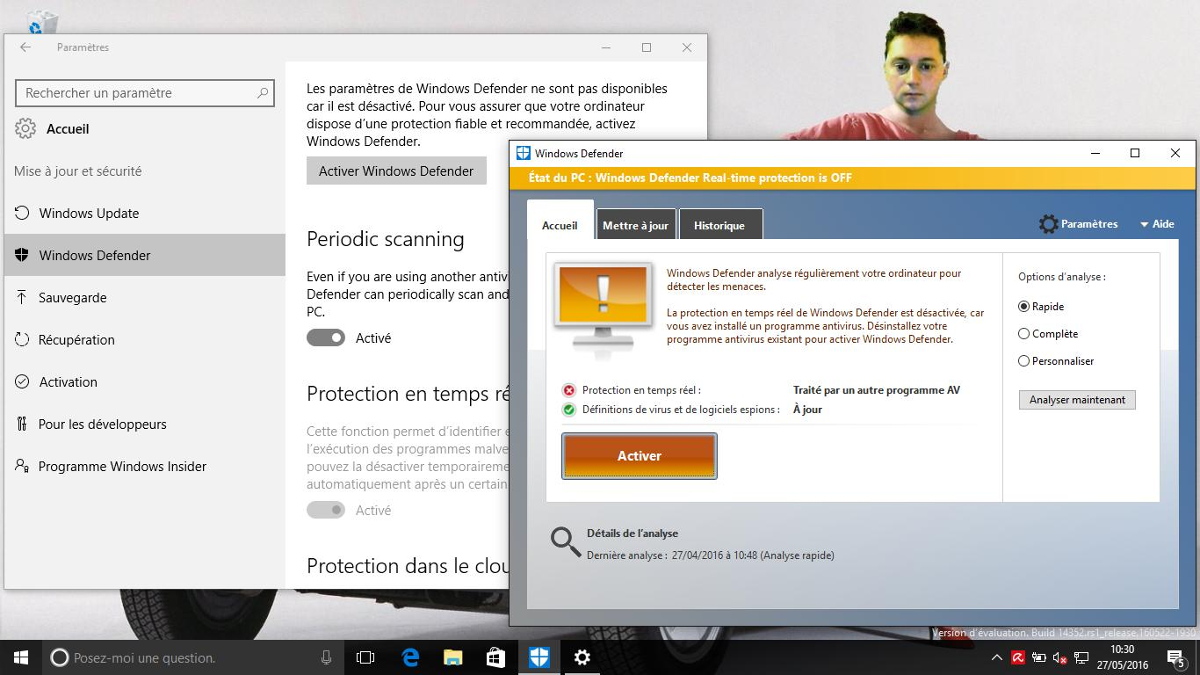The width and height of the screenshot is (1200, 675).
Task: Click the Analyser maintenant button
Action: tap(1077, 400)
